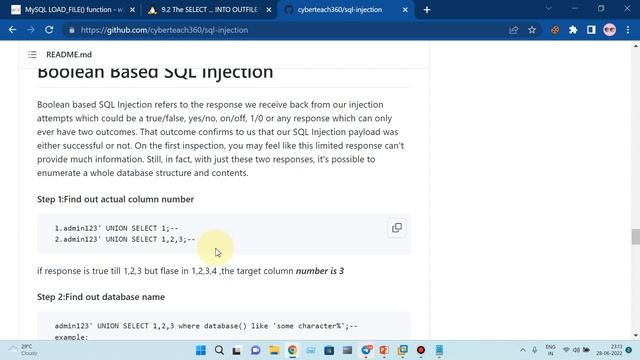
Task: Share this page from address bar
Action: tap(513, 30)
